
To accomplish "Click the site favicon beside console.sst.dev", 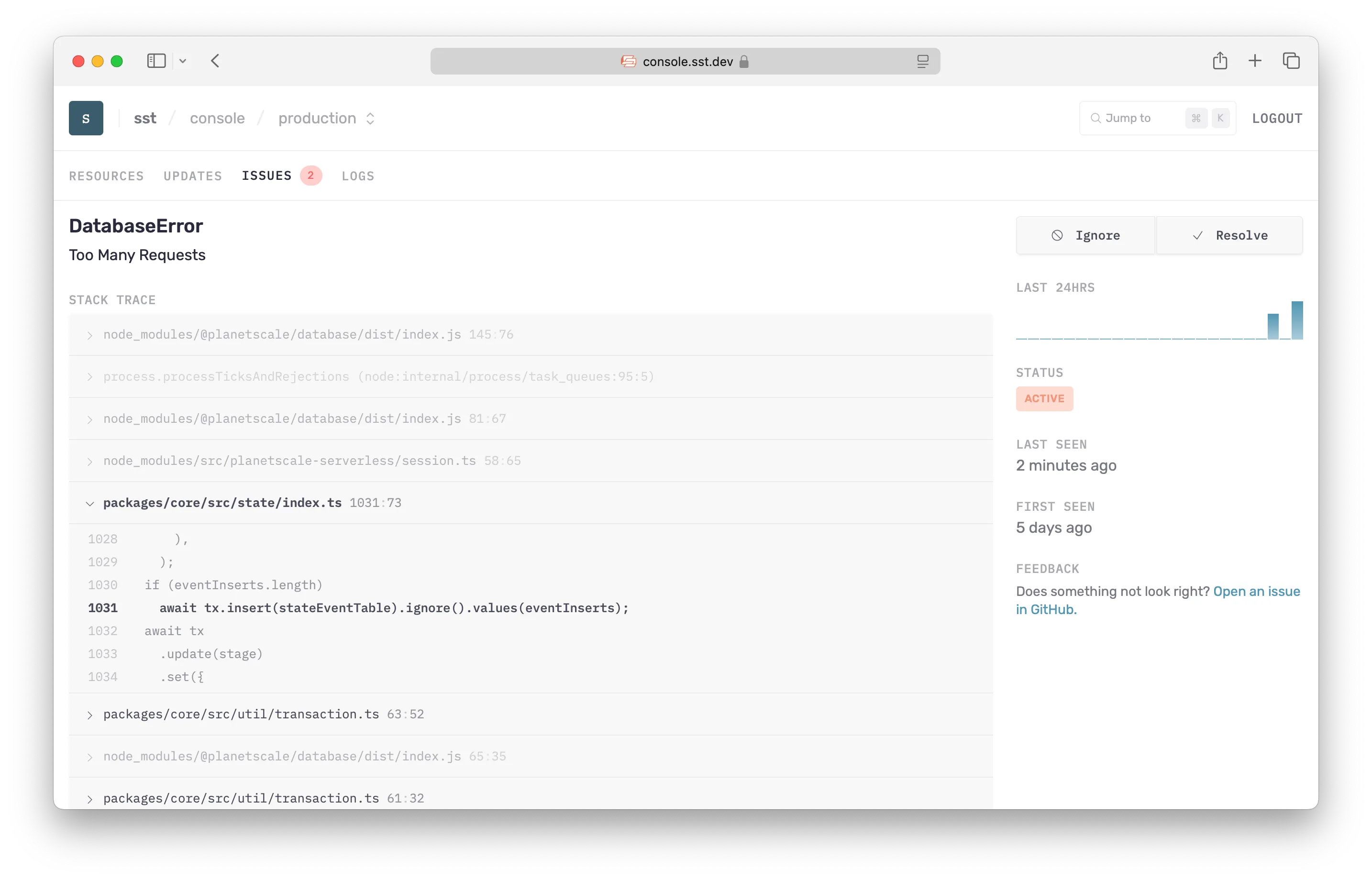I will coord(628,61).
